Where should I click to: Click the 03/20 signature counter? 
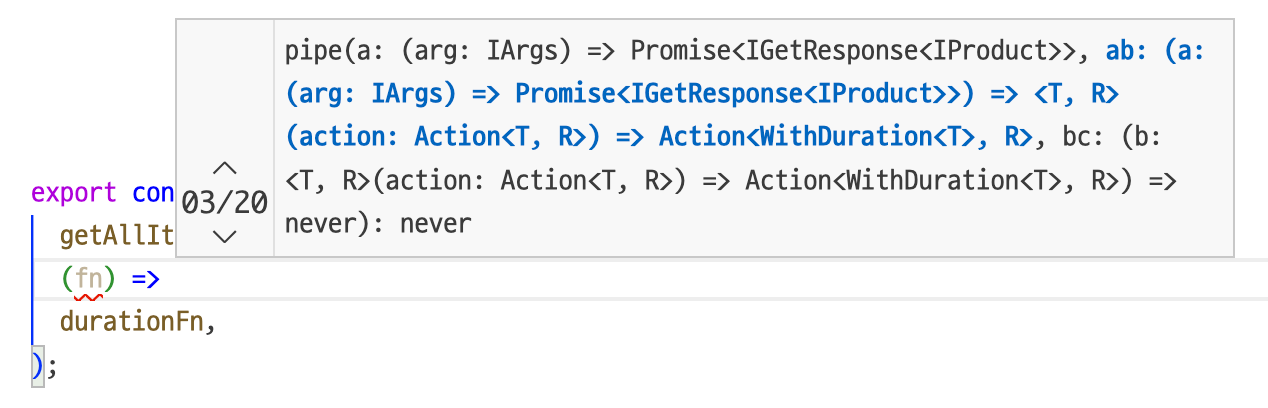point(225,202)
